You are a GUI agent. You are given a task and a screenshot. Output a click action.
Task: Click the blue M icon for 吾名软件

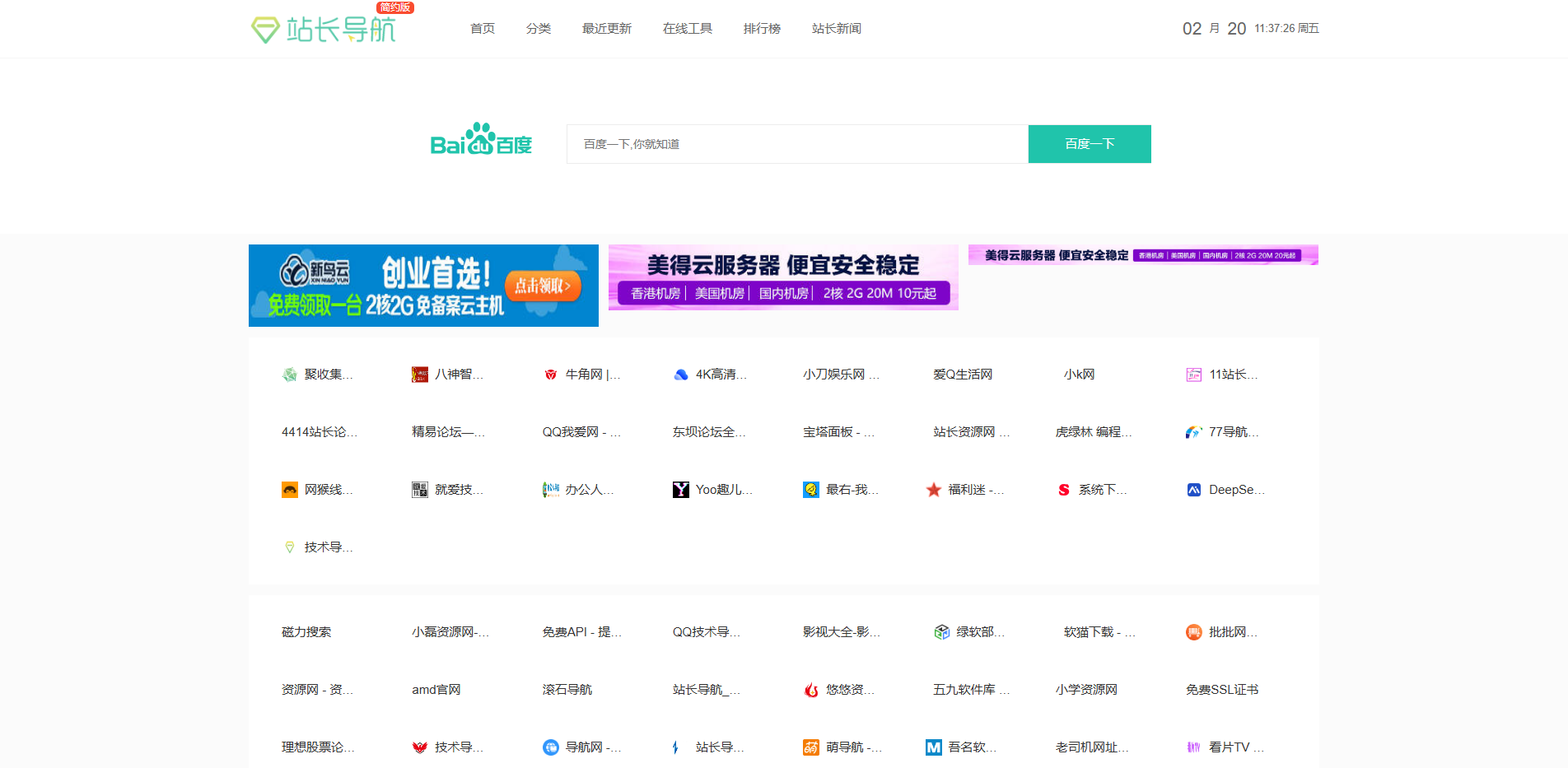click(933, 748)
